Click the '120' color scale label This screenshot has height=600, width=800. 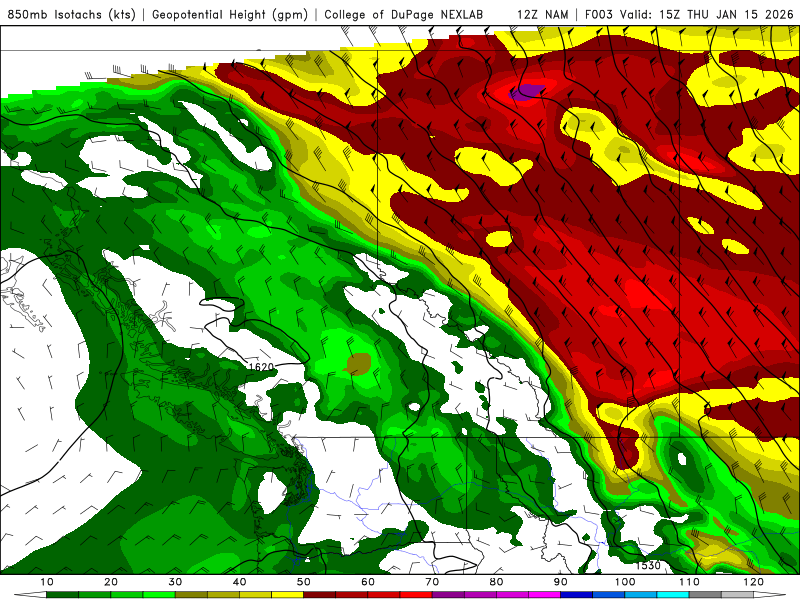pyautogui.click(x=754, y=582)
